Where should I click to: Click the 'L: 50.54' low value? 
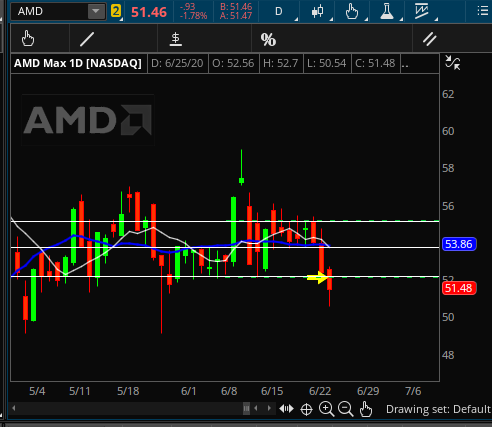coord(327,63)
